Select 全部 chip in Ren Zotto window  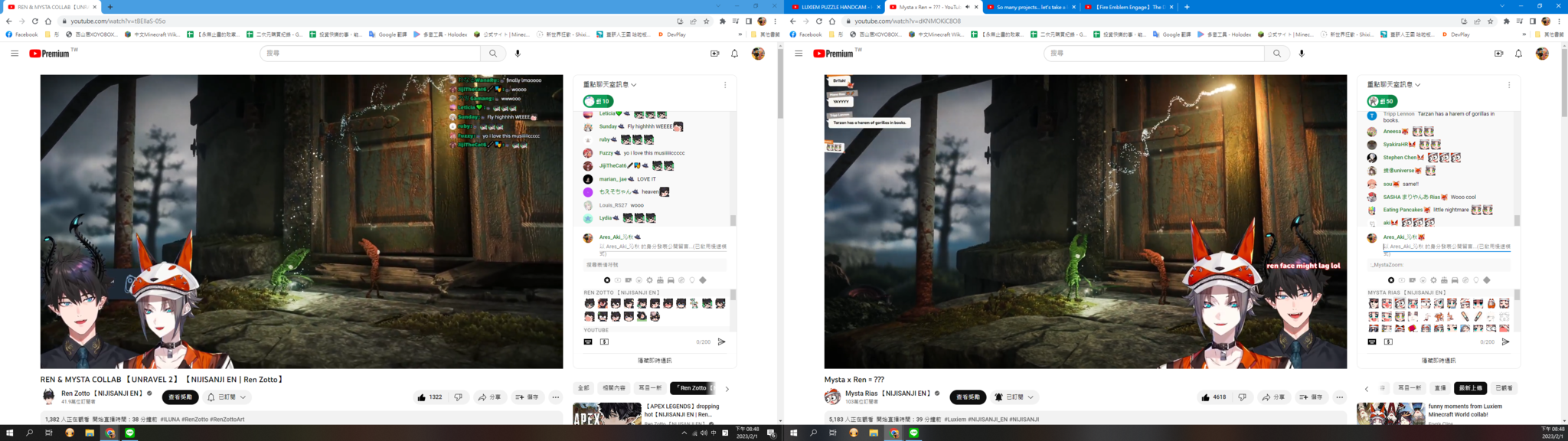[583, 388]
